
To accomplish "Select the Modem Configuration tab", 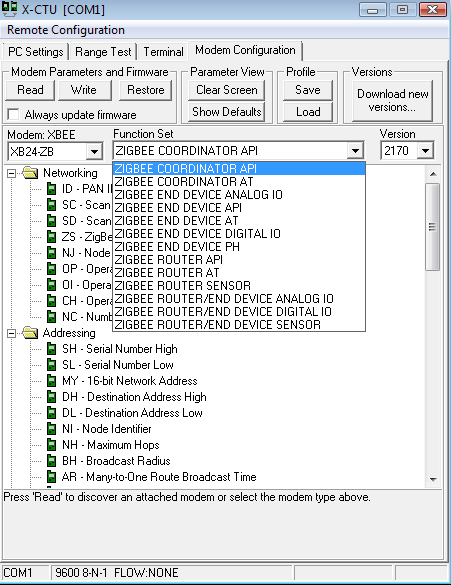I will tap(245, 50).
